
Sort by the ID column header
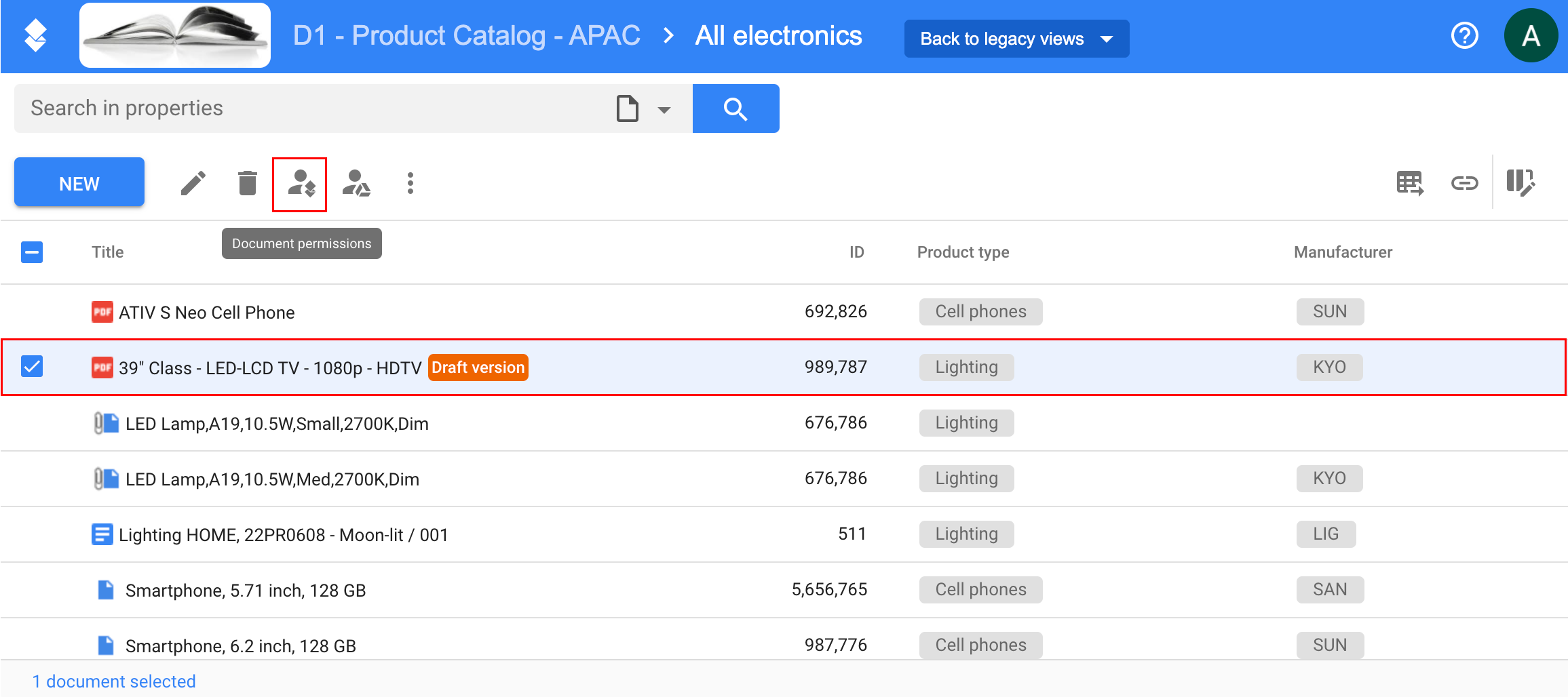(857, 252)
